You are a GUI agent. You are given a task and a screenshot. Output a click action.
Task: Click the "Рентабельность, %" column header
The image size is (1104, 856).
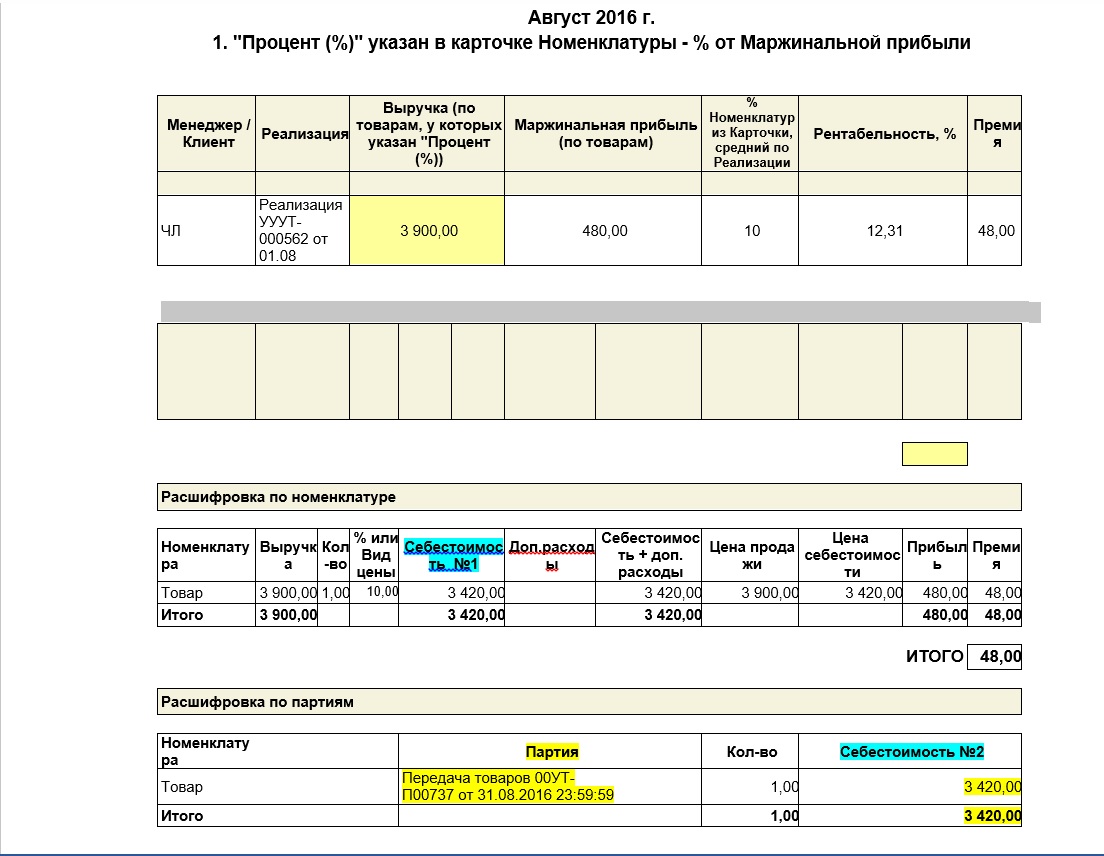[884, 134]
